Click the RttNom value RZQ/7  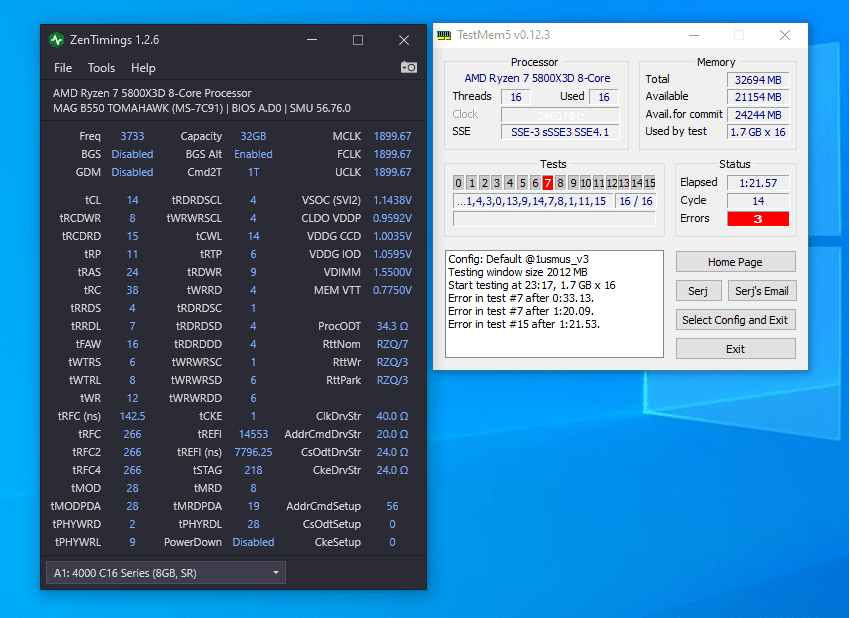pos(392,344)
